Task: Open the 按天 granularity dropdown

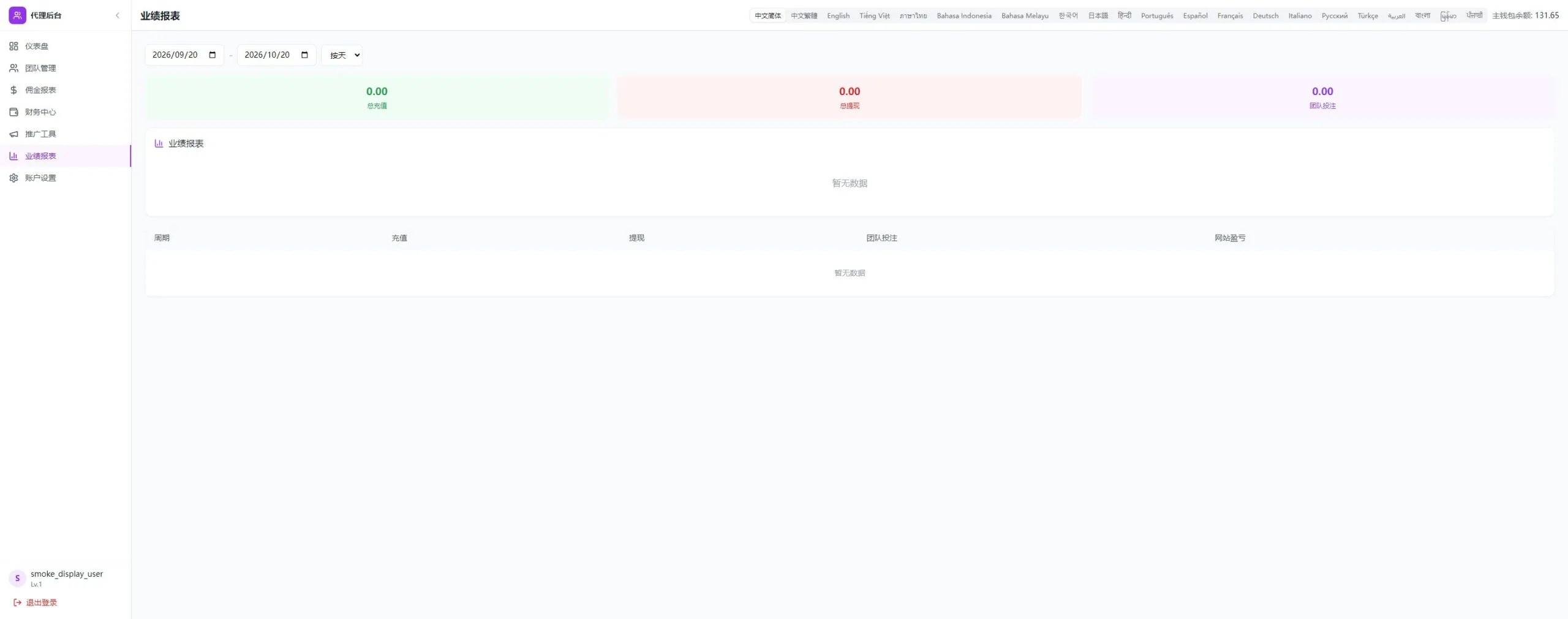Action: pyautogui.click(x=342, y=55)
